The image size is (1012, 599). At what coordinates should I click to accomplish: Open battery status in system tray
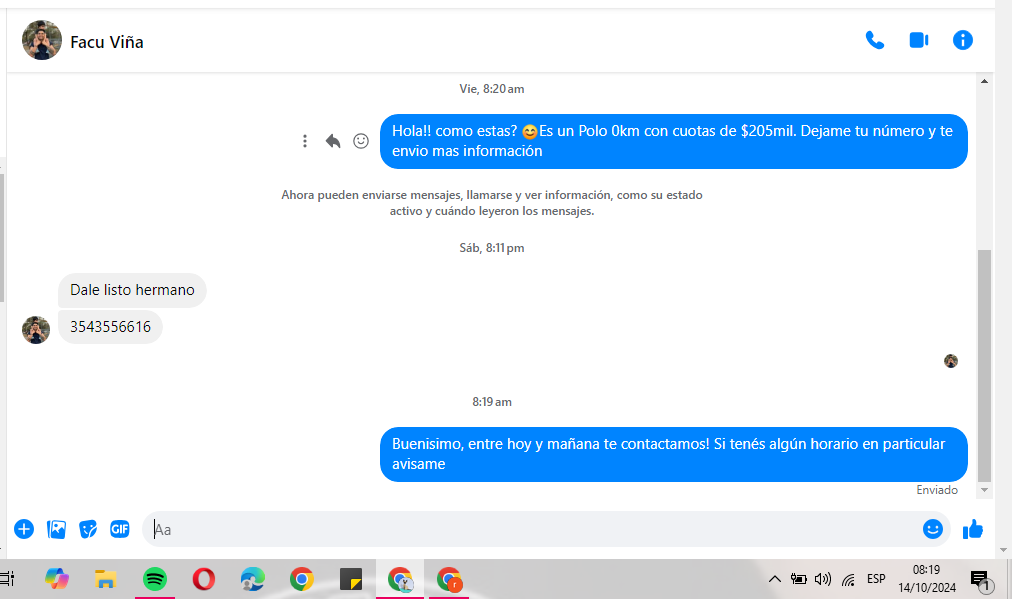tap(798, 579)
